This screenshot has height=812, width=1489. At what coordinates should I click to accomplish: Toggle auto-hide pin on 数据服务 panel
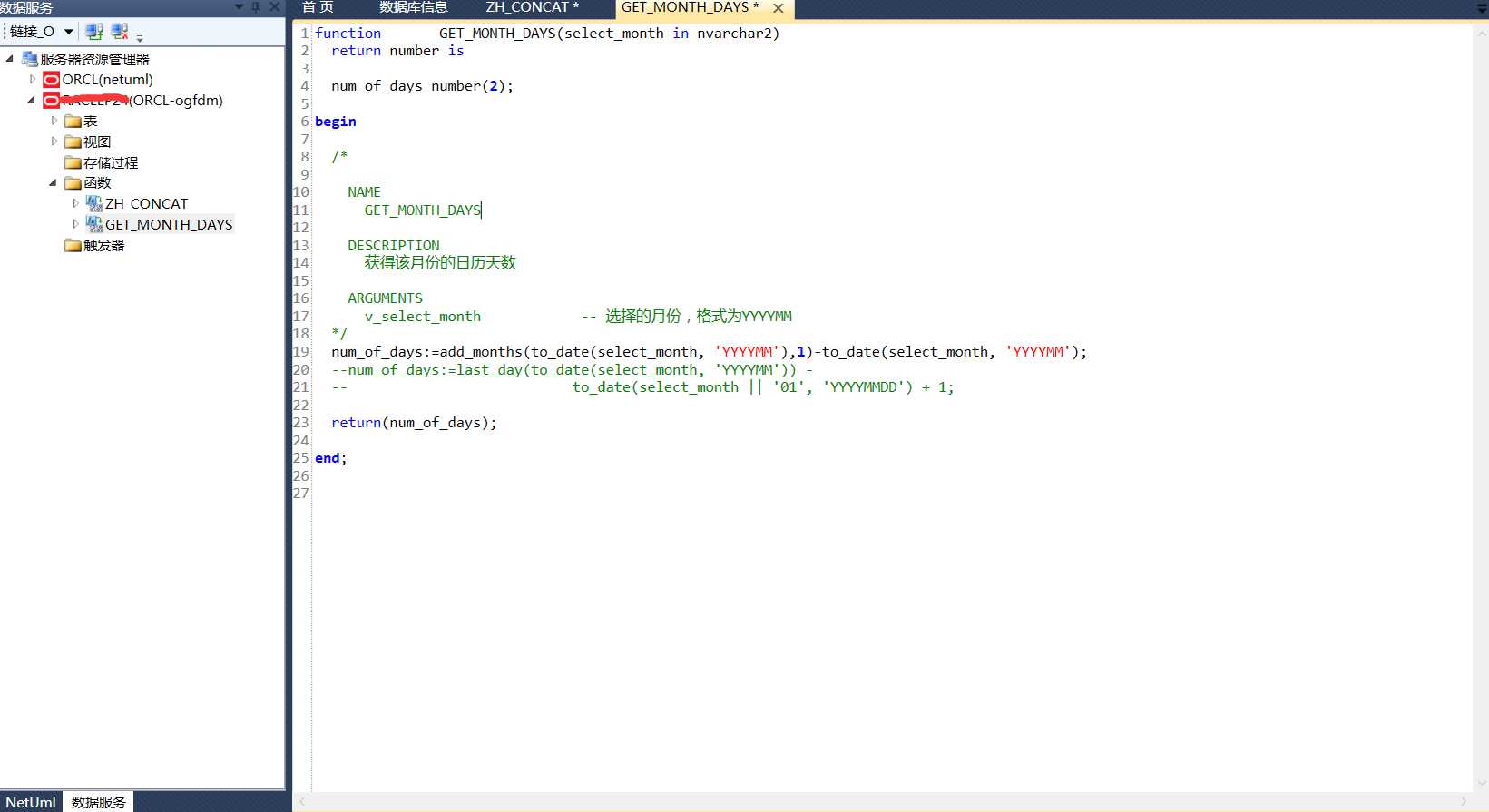(x=256, y=6)
